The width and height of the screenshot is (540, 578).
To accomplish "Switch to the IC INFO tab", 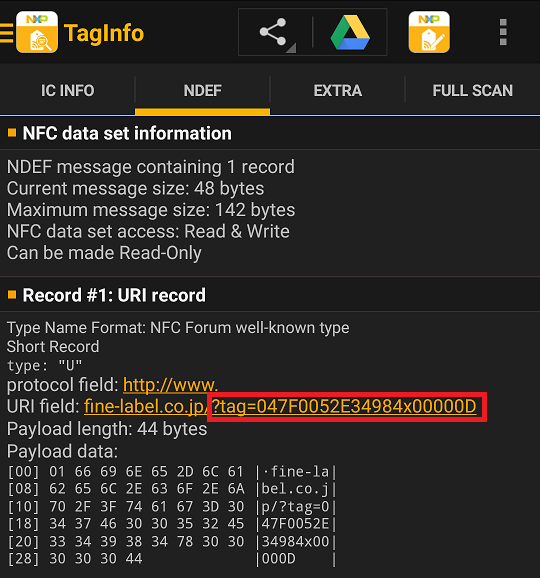I will click(x=67, y=90).
